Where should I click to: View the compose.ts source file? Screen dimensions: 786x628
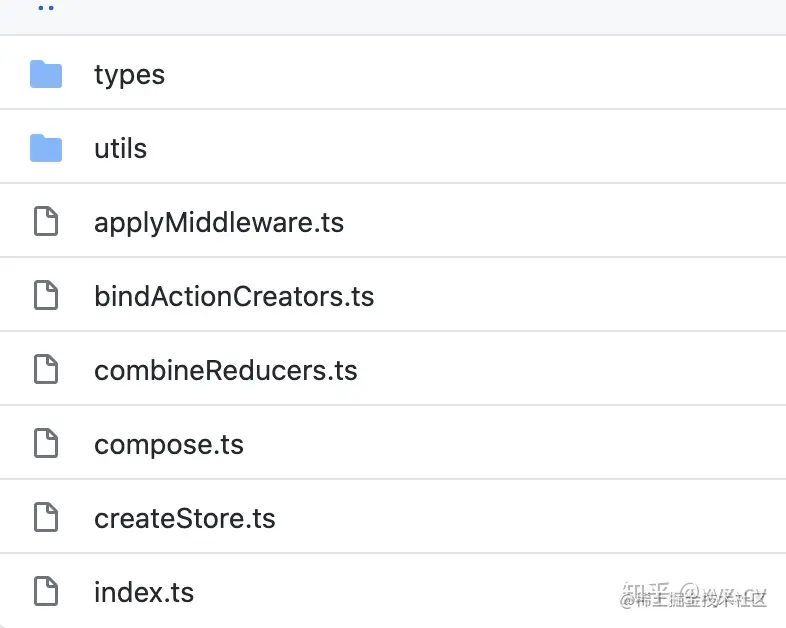[168, 444]
